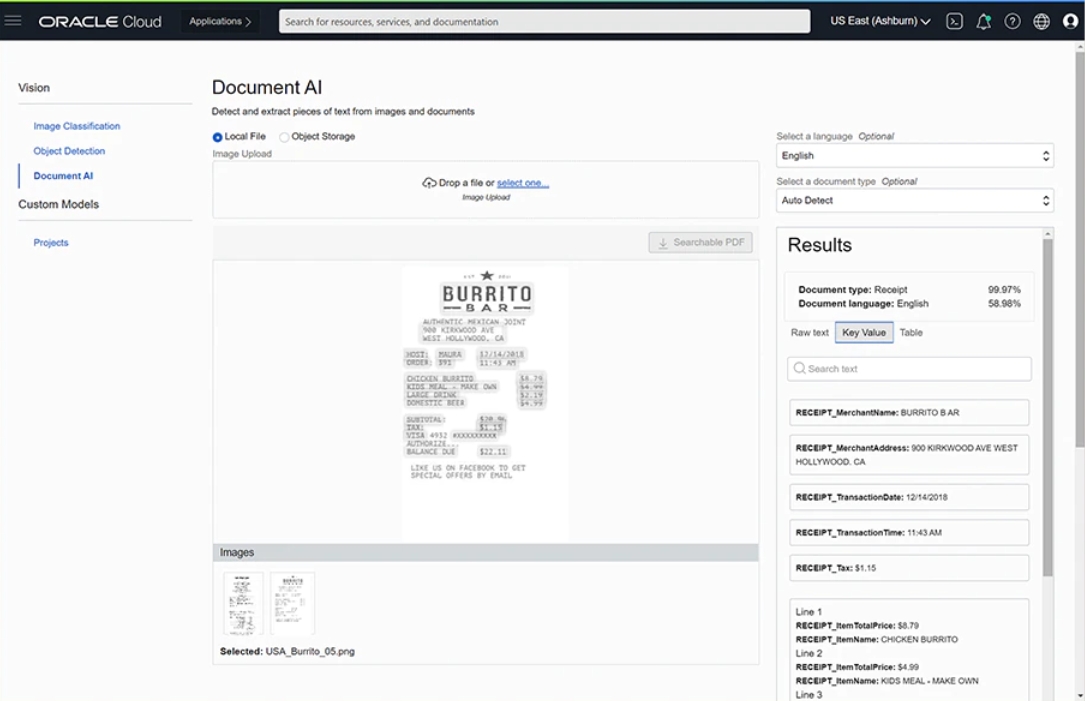Open Object Detection in the sidebar
The image size is (1085, 701).
point(69,151)
